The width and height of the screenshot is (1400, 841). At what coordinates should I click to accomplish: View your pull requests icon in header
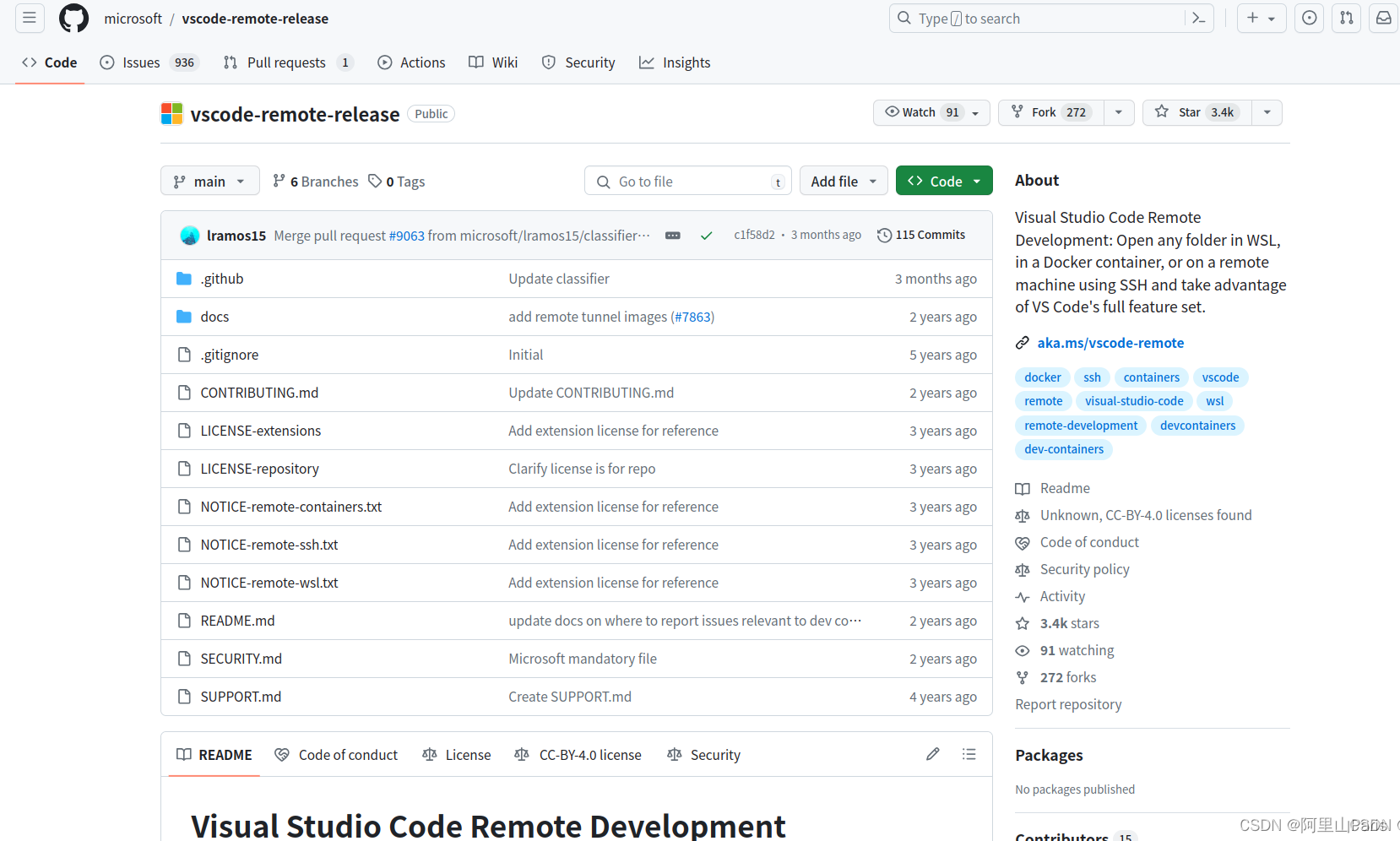1347,18
